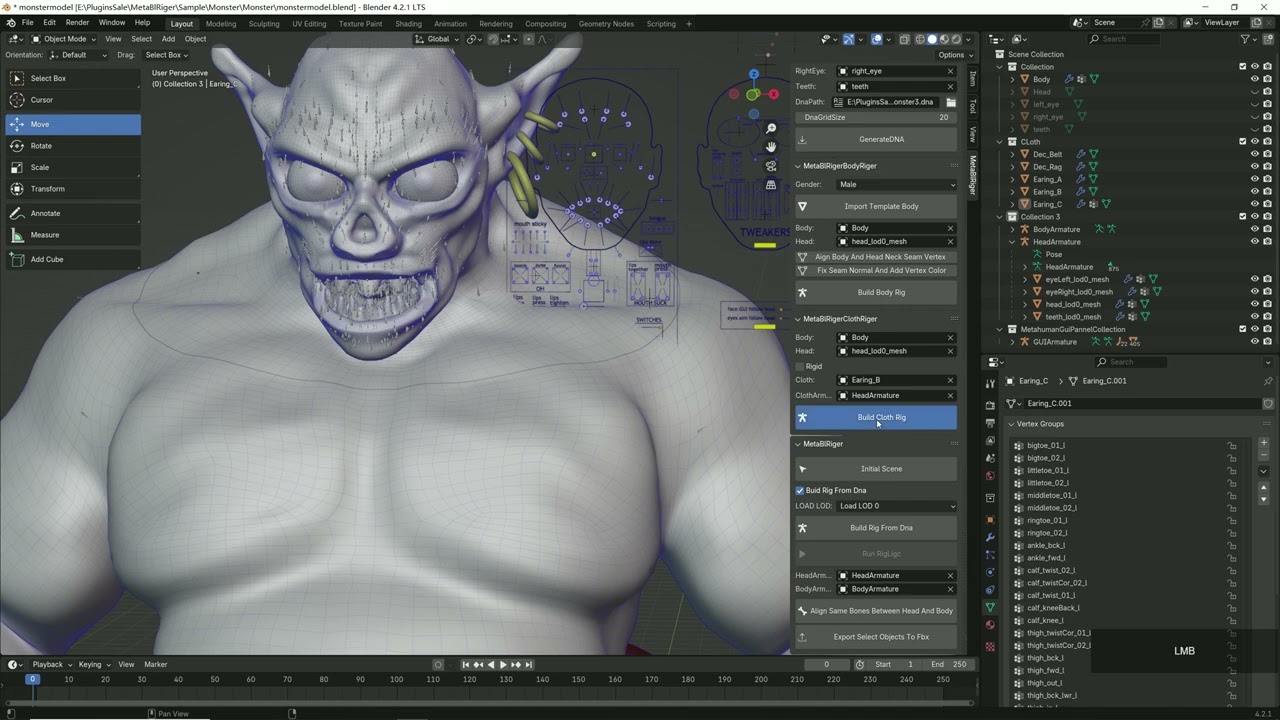Open the Item sidebar tab
The height and width of the screenshot is (720, 1280).
coord(973,78)
